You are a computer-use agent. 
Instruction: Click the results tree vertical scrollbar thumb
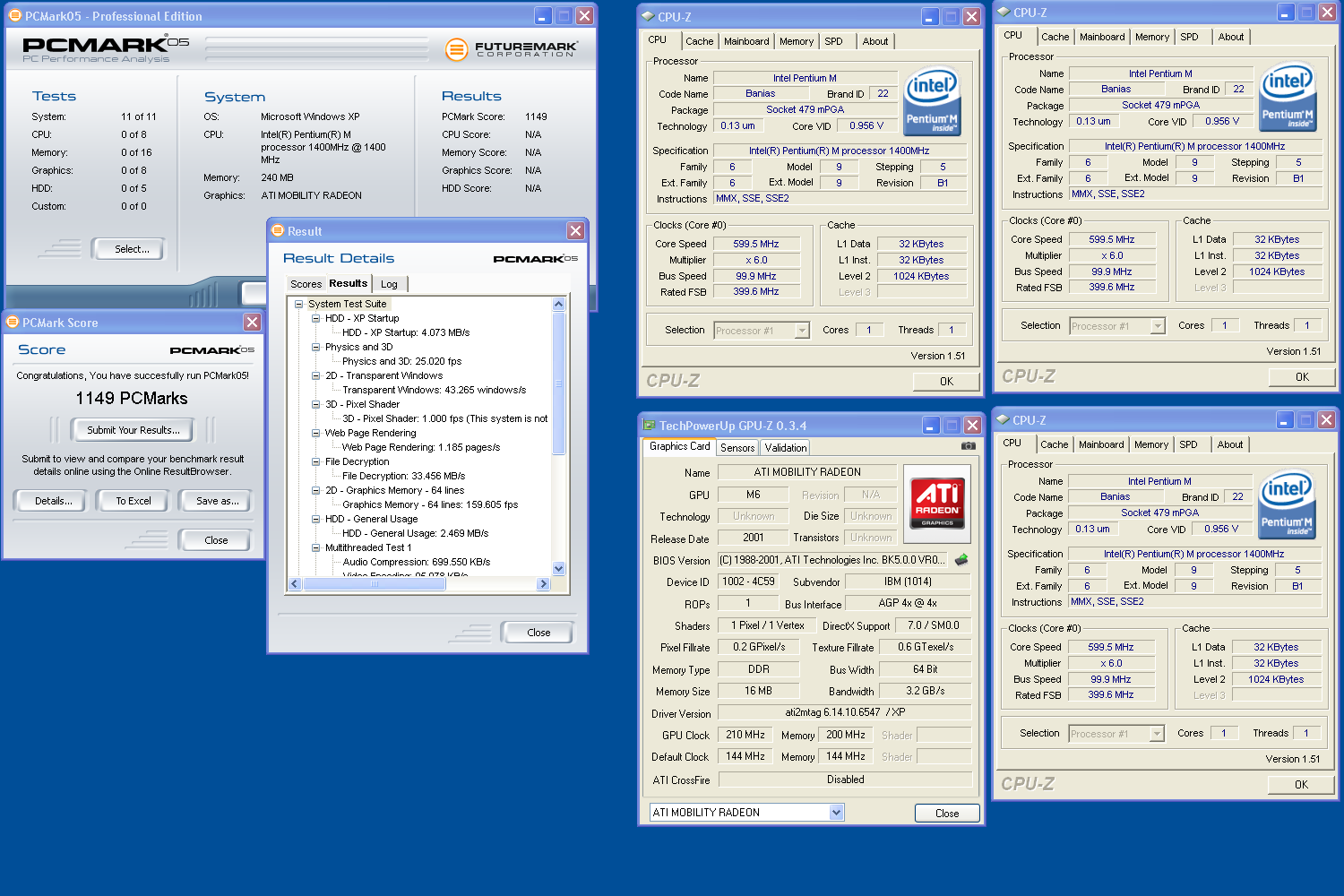pos(559,383)
